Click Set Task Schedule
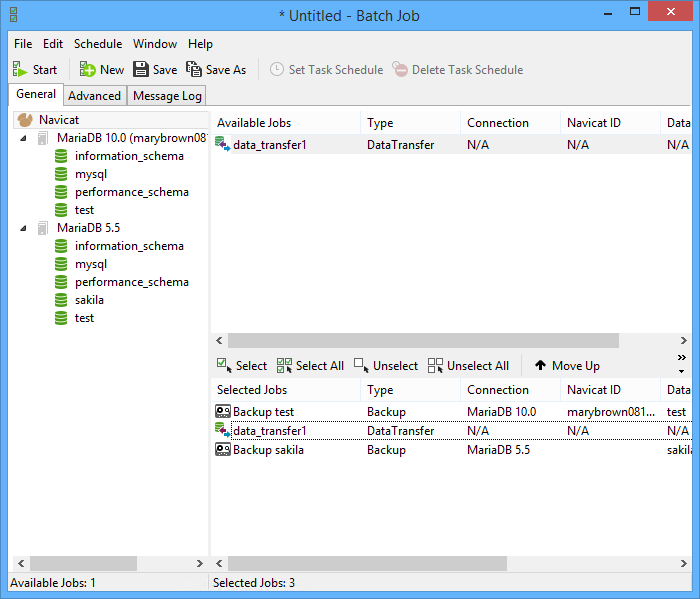The height and width of the screenshot is (599, 700). [327, 70]
